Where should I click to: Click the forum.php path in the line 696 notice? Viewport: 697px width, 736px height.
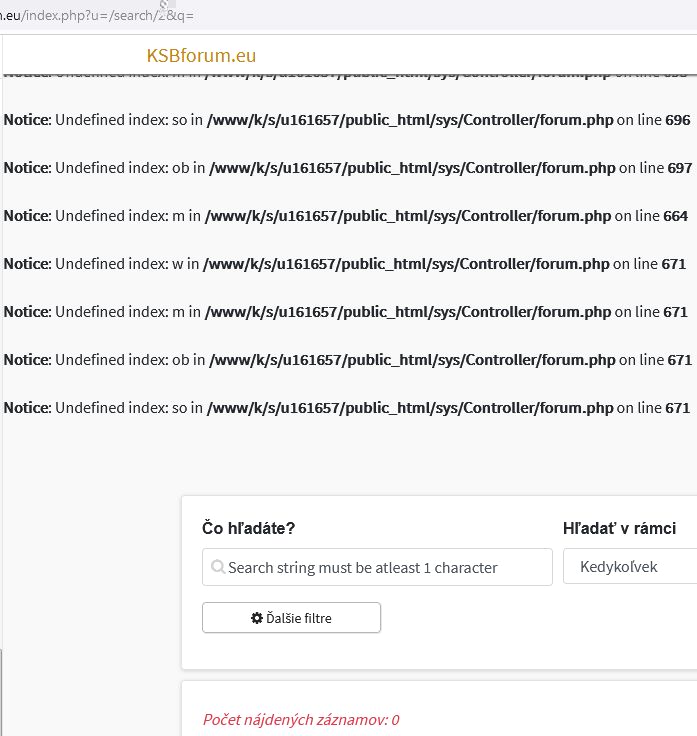[x=410, y=120]
